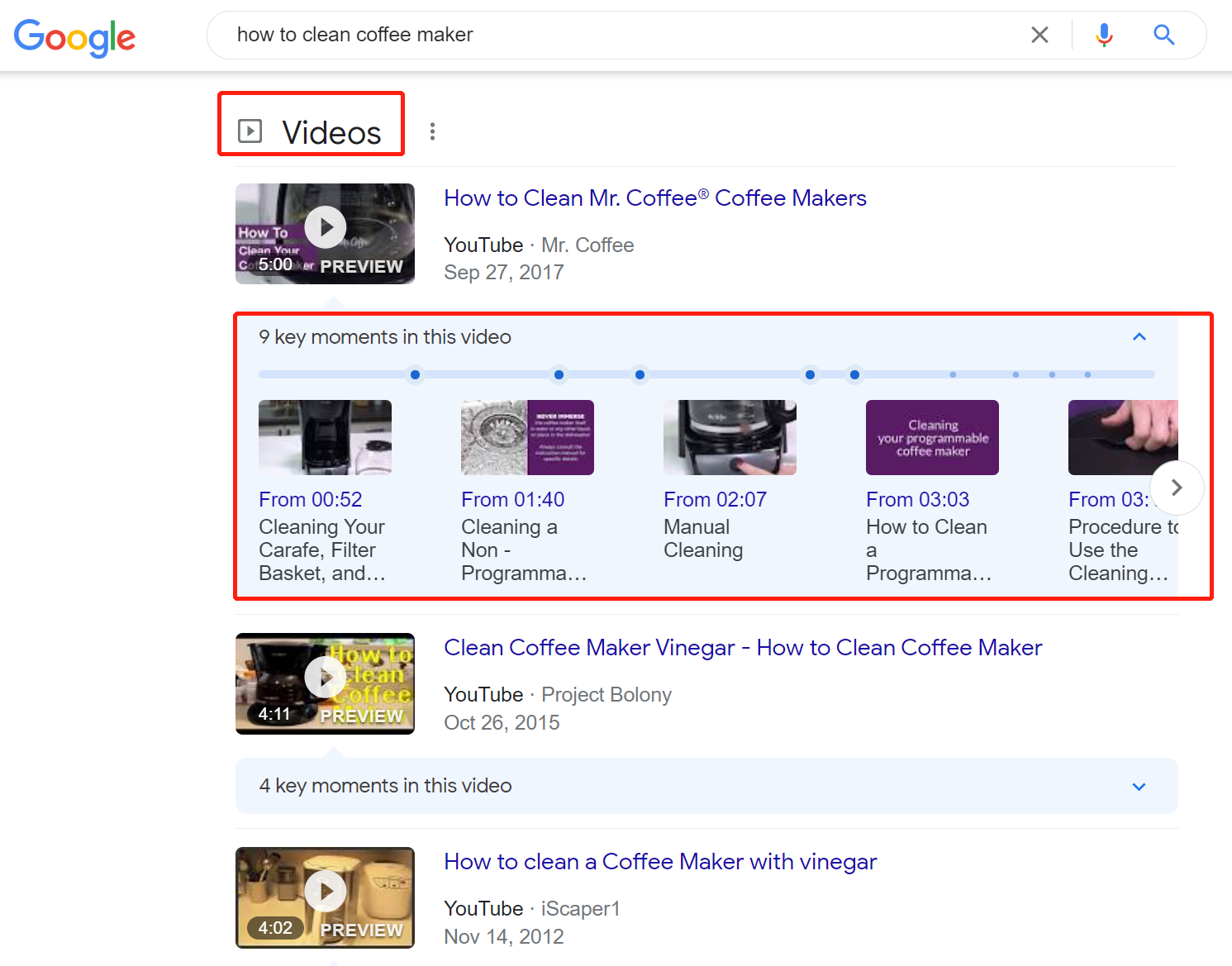The width and height of the screenshot is (1232, 966).
Task: Click "Procedure to Use the Cleaning…" description
Action: pyautogui.click(x=1123, y=550)
